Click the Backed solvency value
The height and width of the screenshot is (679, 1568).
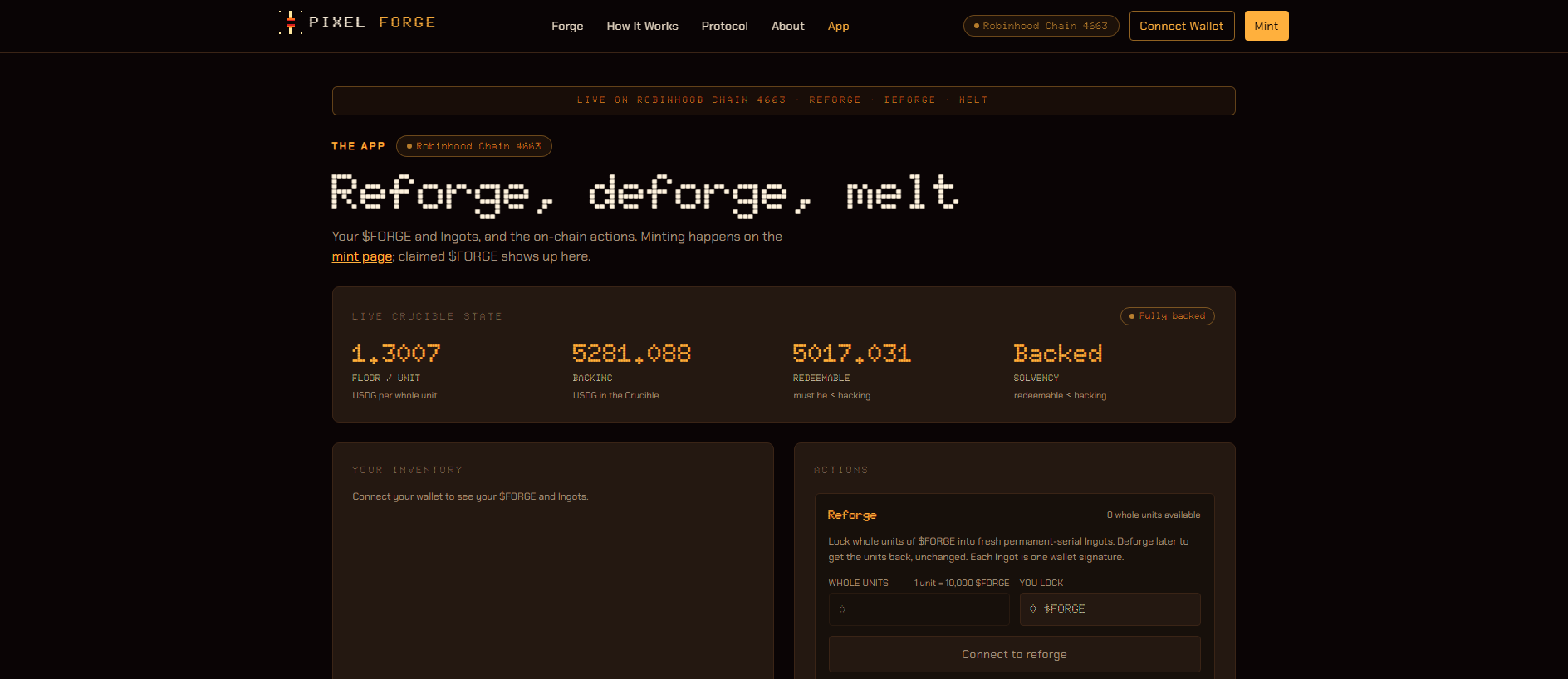point(1058,354)
